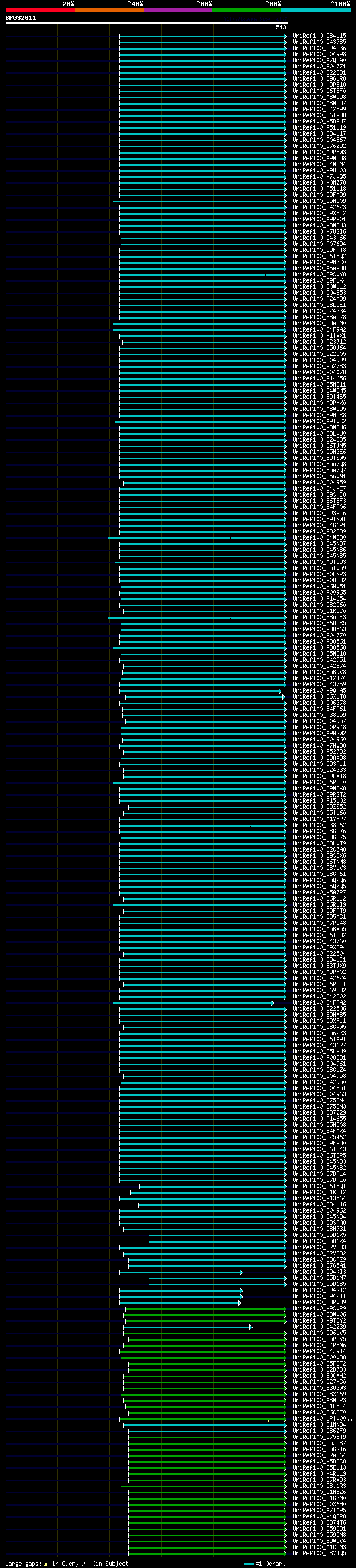Click the white query sequence bar

pos(147,22)
